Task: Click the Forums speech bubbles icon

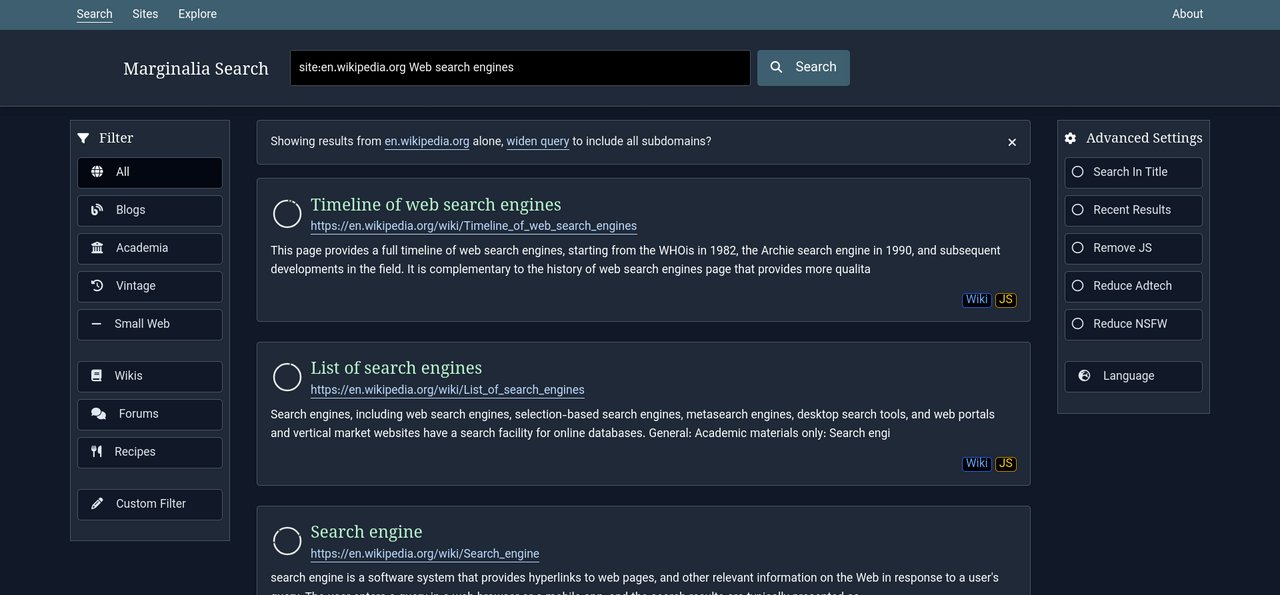Action: pos(98,414)
